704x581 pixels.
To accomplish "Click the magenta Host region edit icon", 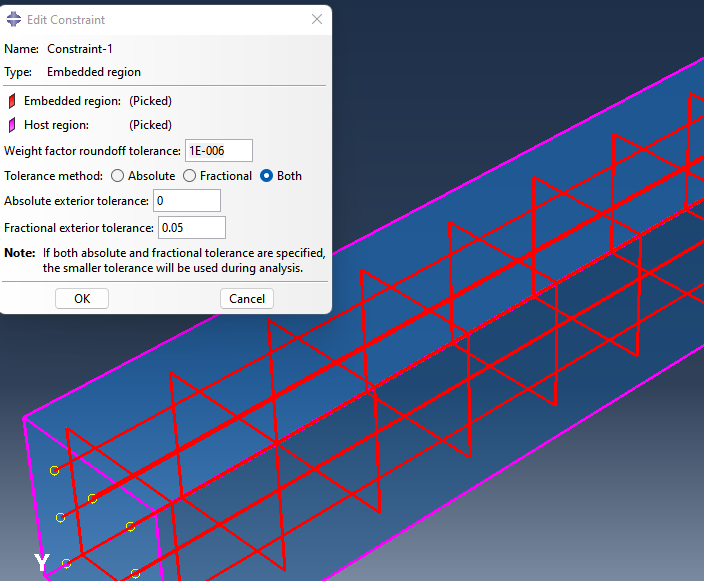I will coord(12,125).
